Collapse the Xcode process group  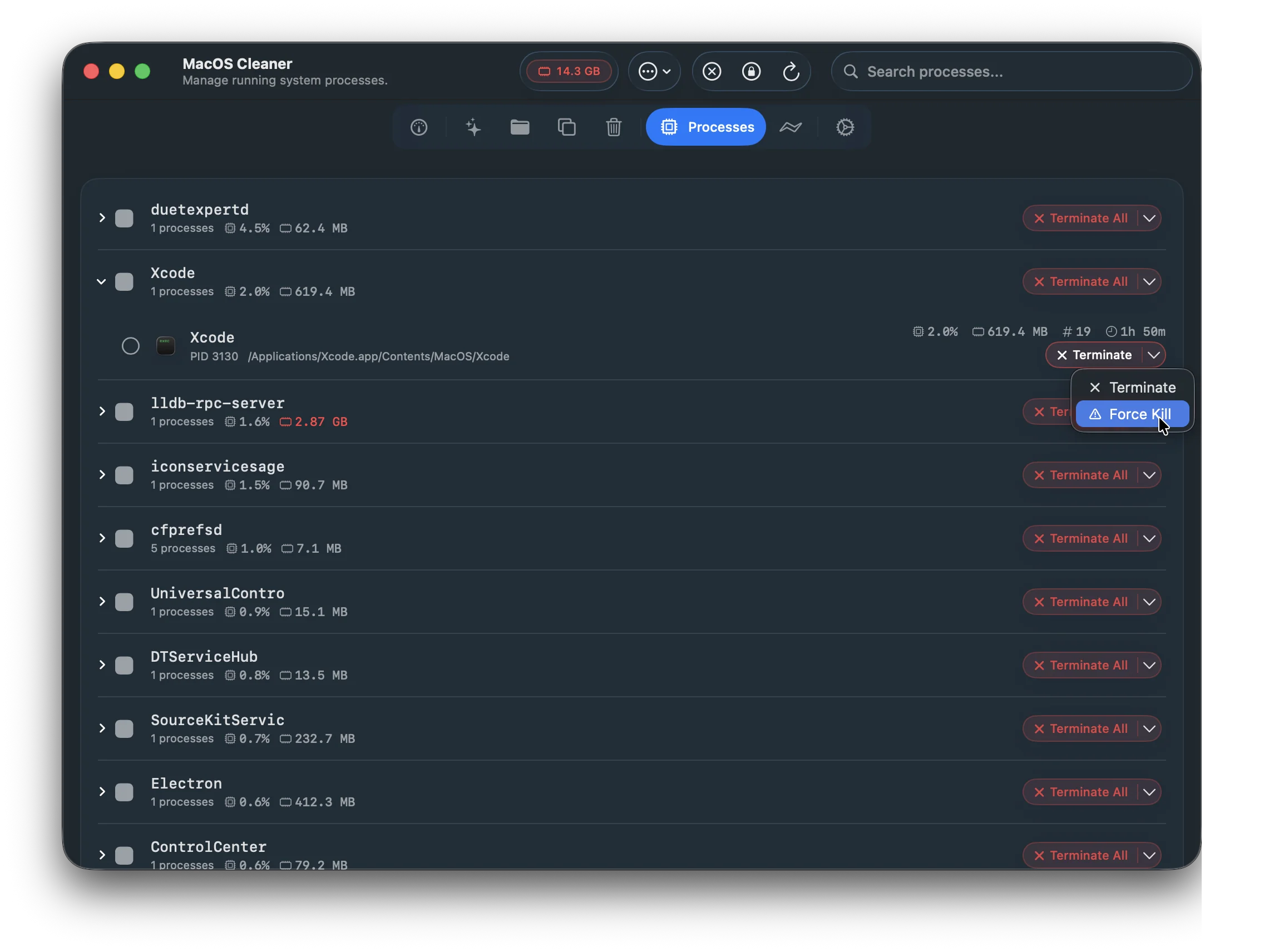102,281
